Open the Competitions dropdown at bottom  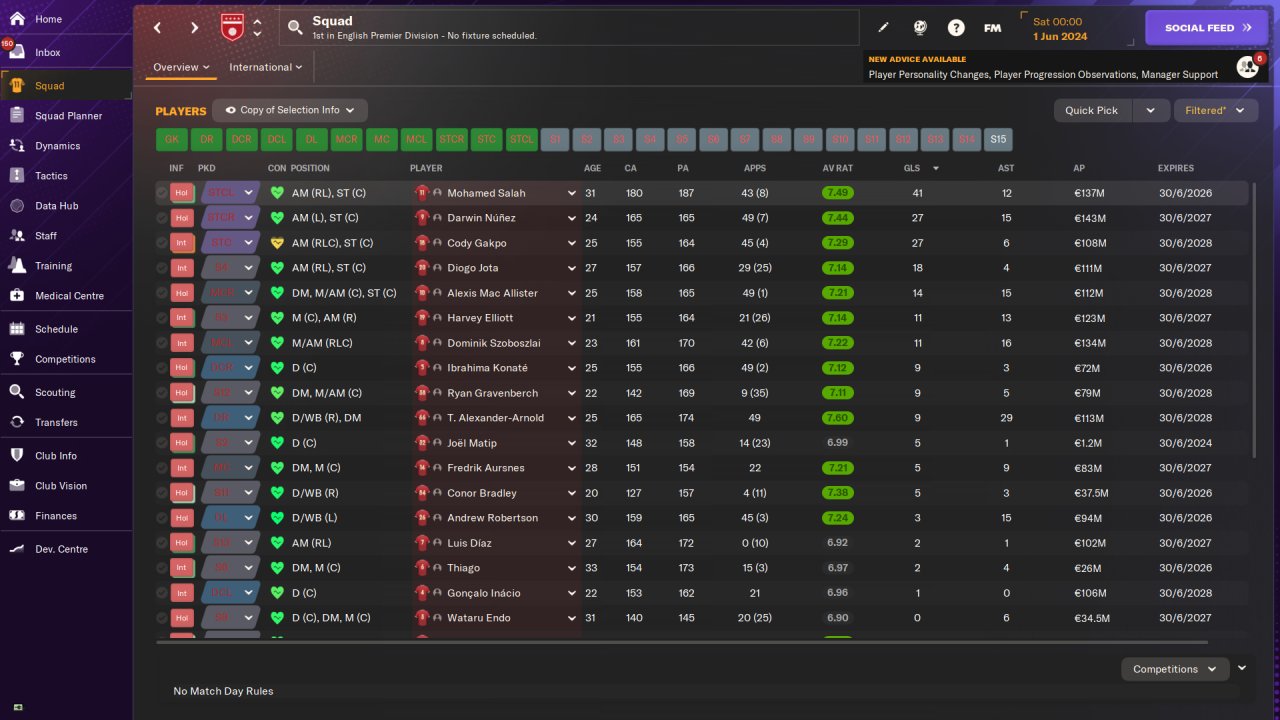pos(1174,669)
